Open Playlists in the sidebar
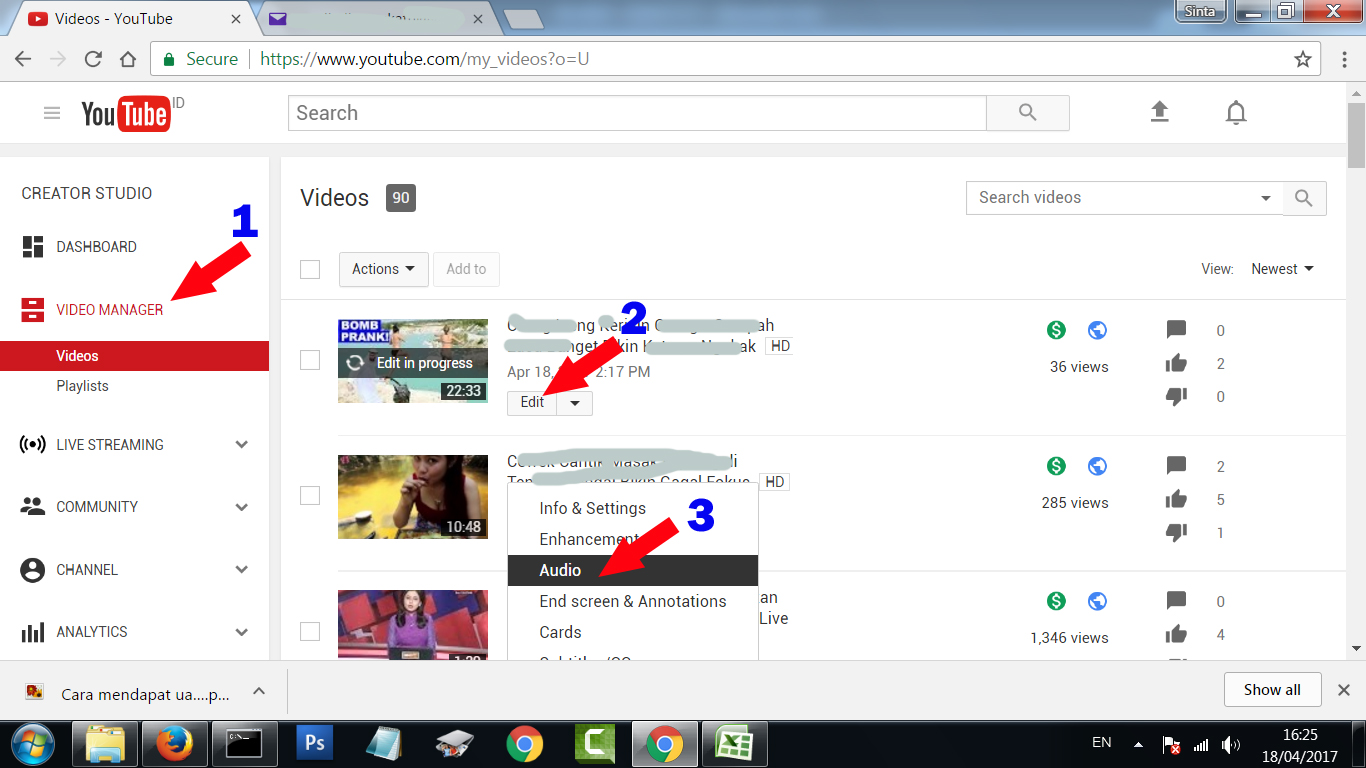Viewport: 1366px width, 768px height. pyautogui.click(x=82, y=386)
